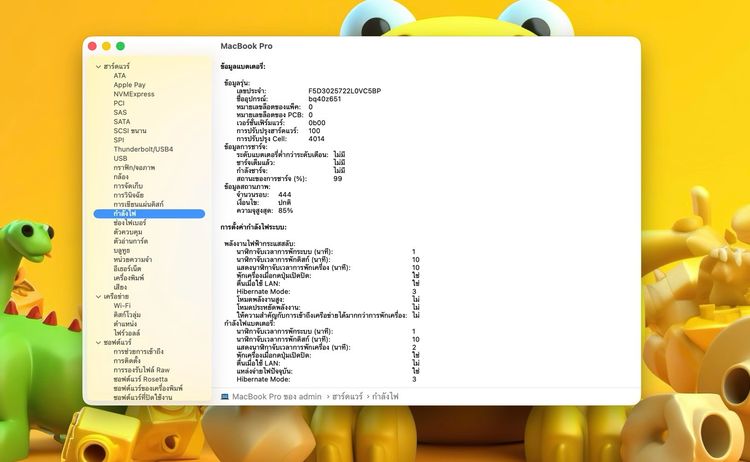Open Wi-Fi under the network section
Screen dimensions: 750x462
tap(122, 306)
